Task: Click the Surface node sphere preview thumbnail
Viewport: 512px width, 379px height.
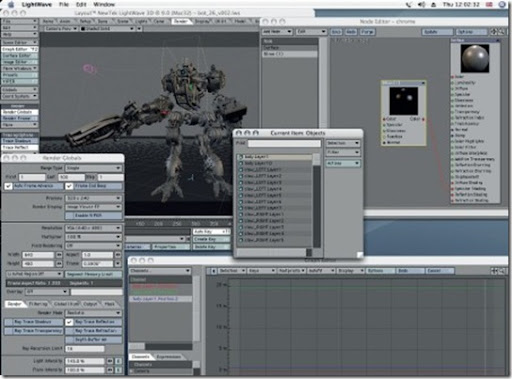Action: (475, 58)
